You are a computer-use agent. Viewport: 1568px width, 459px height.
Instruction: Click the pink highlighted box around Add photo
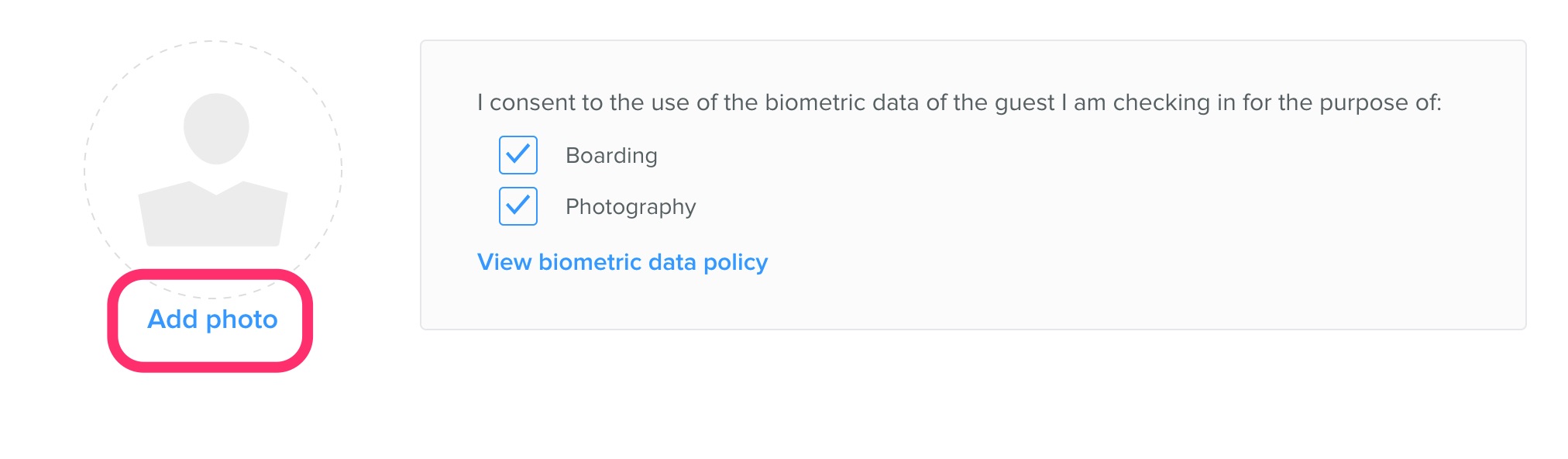coord(210,320)
